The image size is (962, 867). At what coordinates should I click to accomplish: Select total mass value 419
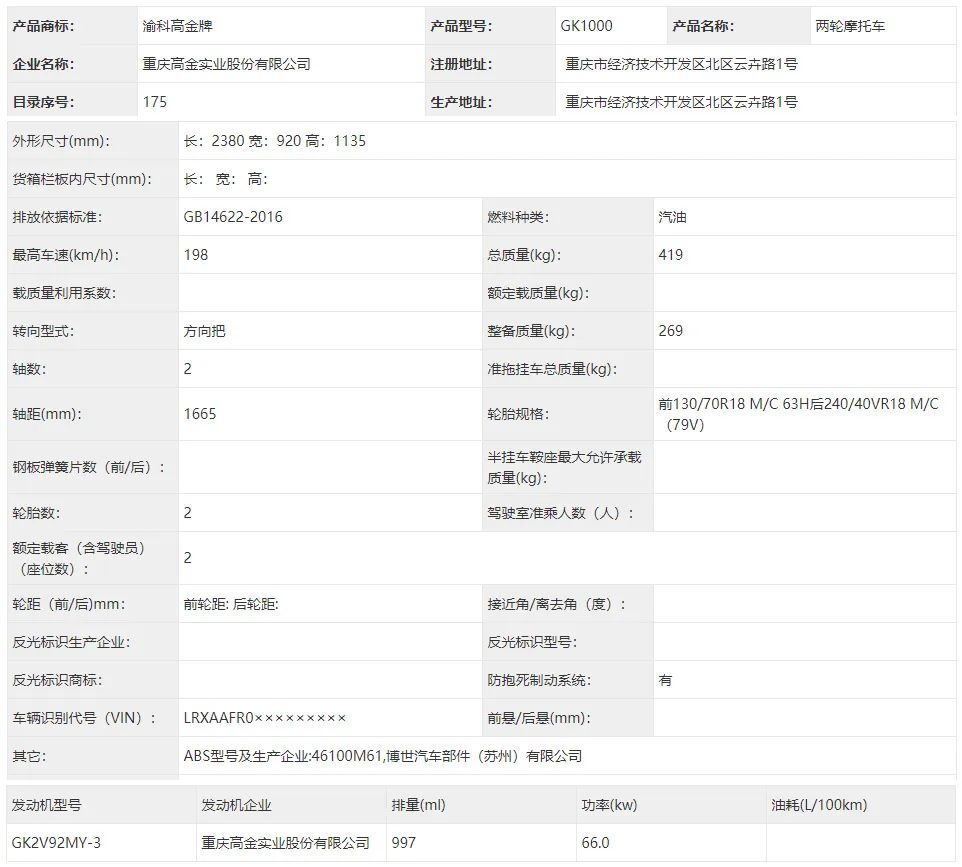pos(671,255)
